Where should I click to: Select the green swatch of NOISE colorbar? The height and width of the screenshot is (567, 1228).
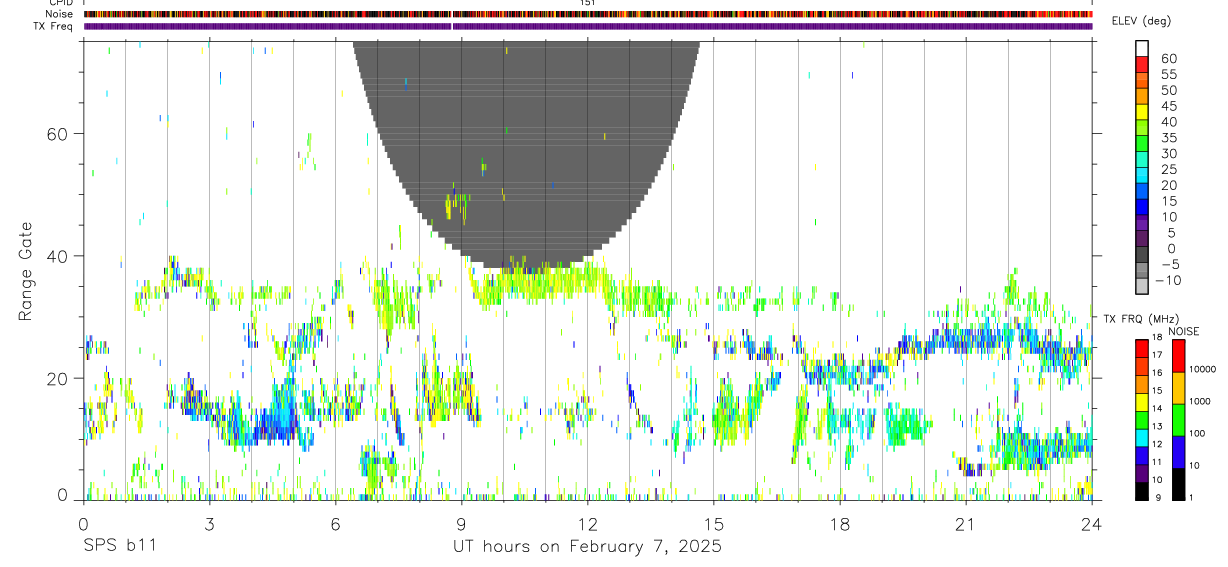coord(1178,420)
